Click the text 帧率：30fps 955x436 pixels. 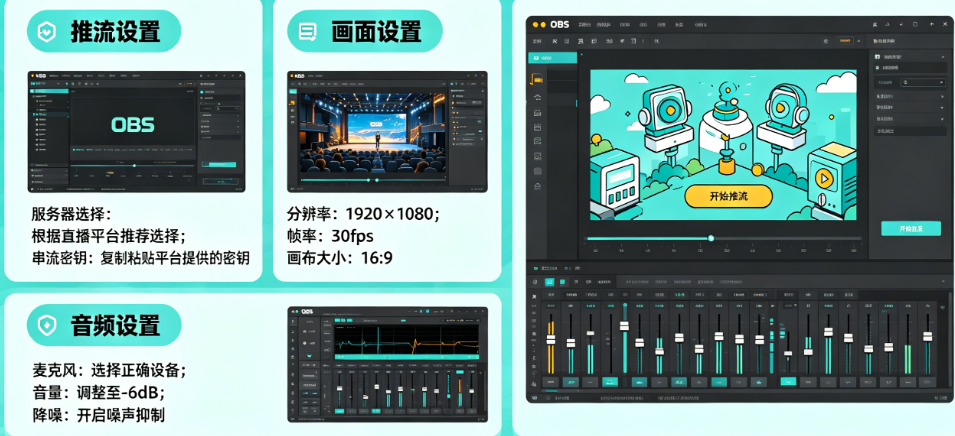(x=330, y=236)
